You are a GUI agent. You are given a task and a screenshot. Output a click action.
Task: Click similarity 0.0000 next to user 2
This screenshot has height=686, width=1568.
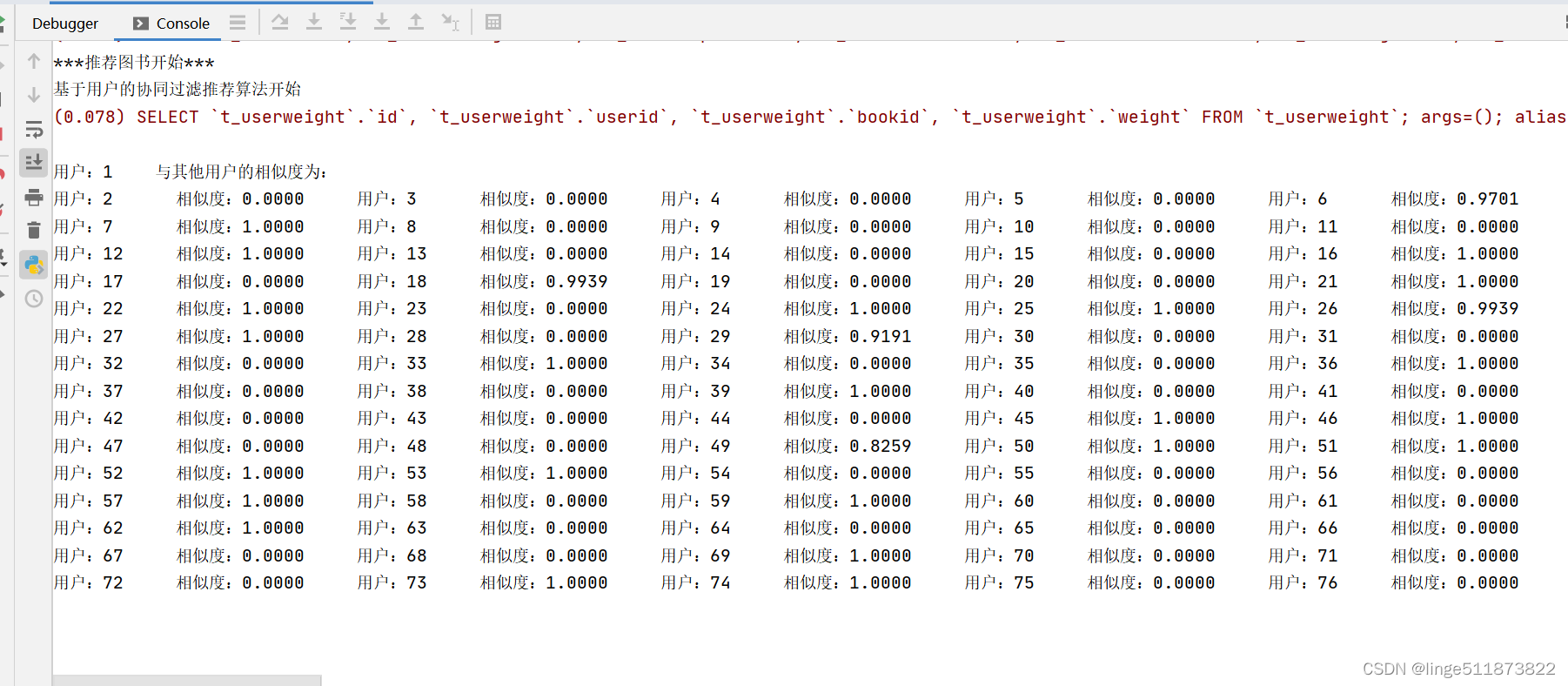coord(273,198)
